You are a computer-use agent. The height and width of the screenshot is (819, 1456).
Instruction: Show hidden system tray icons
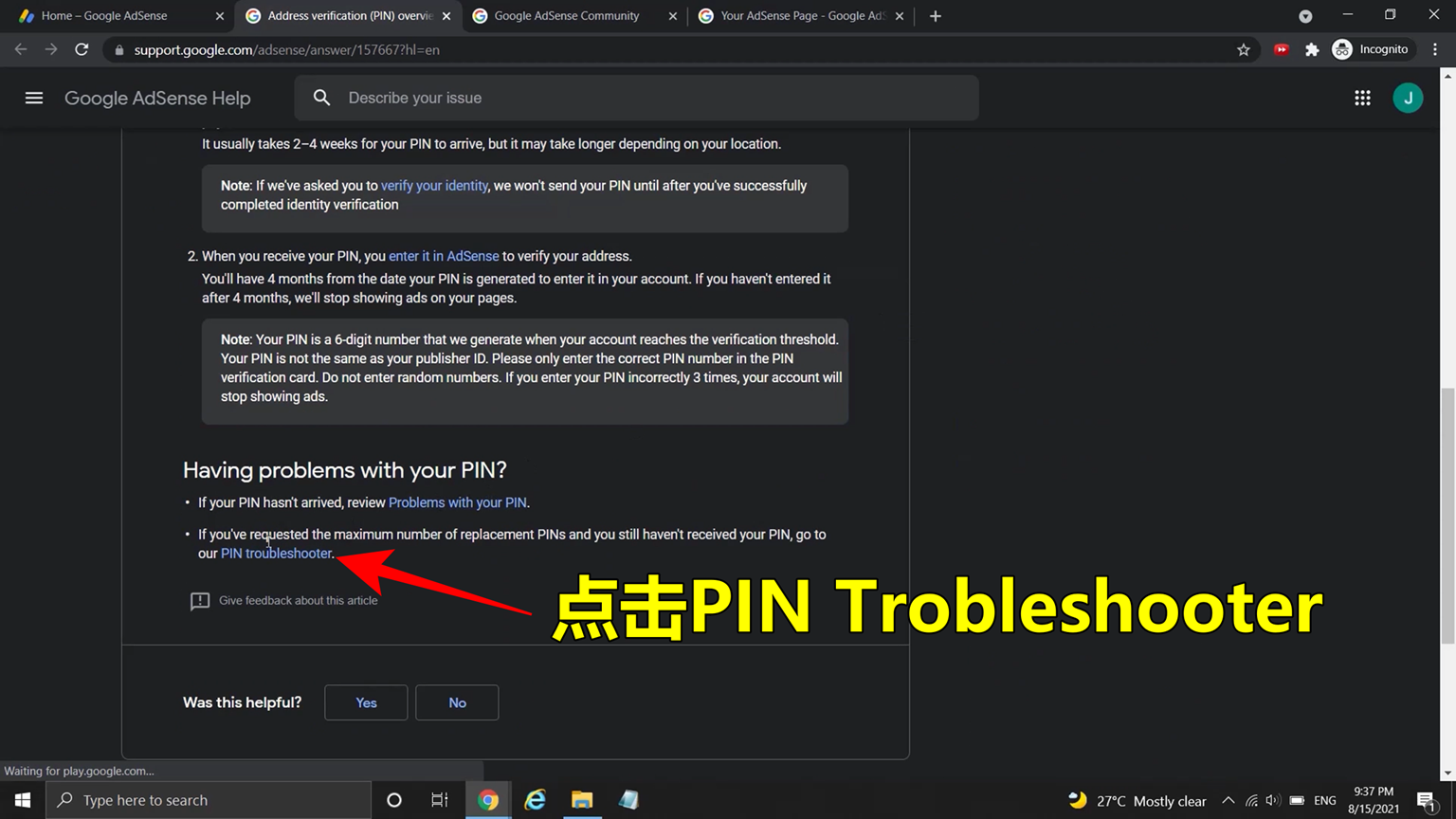1228,801
